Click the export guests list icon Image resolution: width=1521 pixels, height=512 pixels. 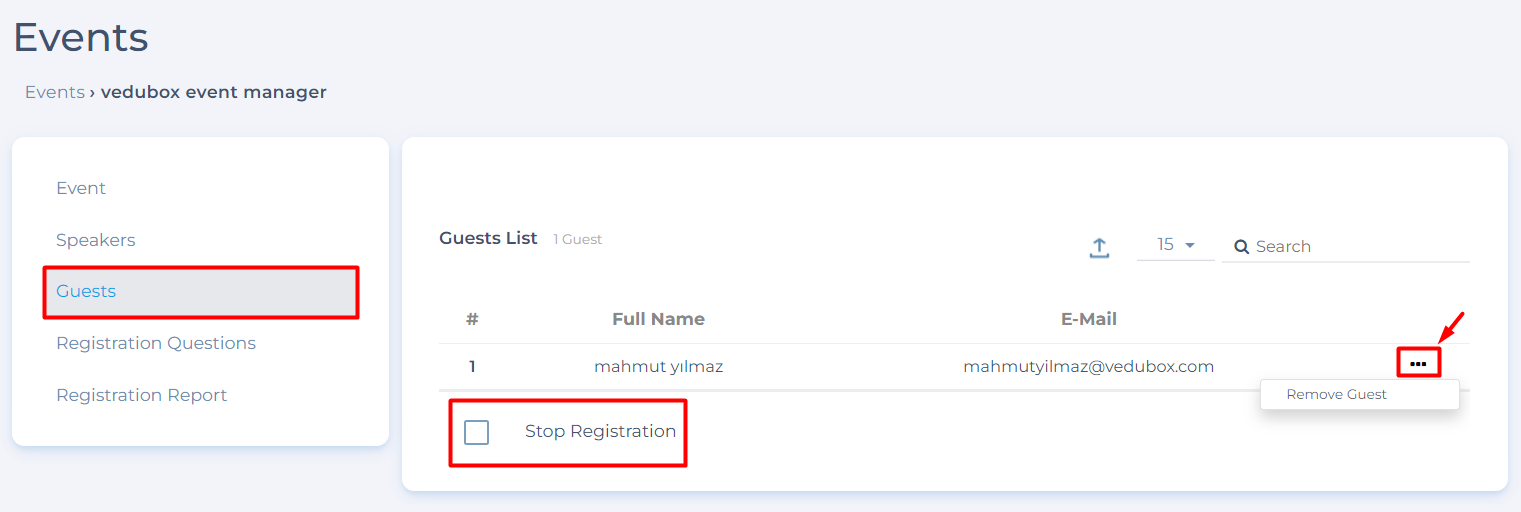click(x=1099, y=247)
